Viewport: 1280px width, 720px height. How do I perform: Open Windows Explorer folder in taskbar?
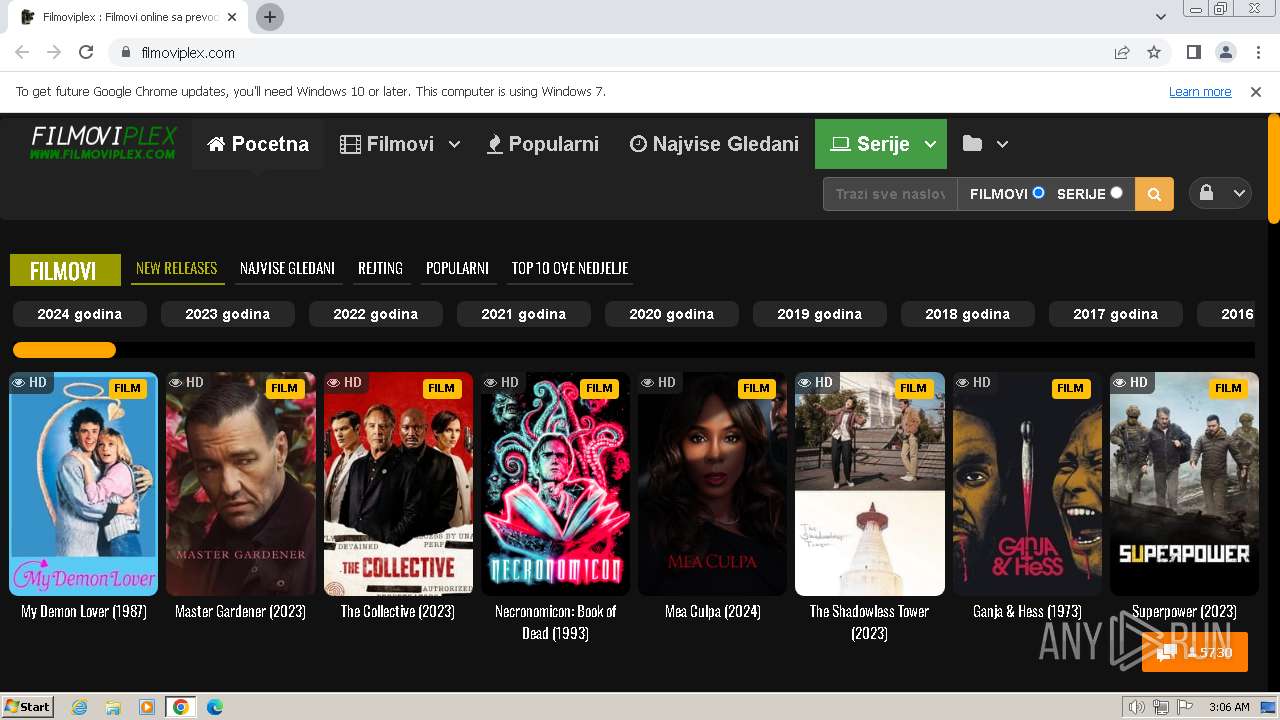[x=113, y=707]
